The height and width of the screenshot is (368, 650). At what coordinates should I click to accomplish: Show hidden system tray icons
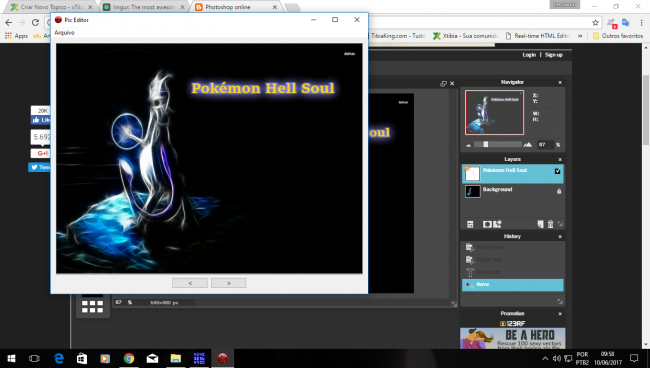pyautogui.click(x=545, y=358)
